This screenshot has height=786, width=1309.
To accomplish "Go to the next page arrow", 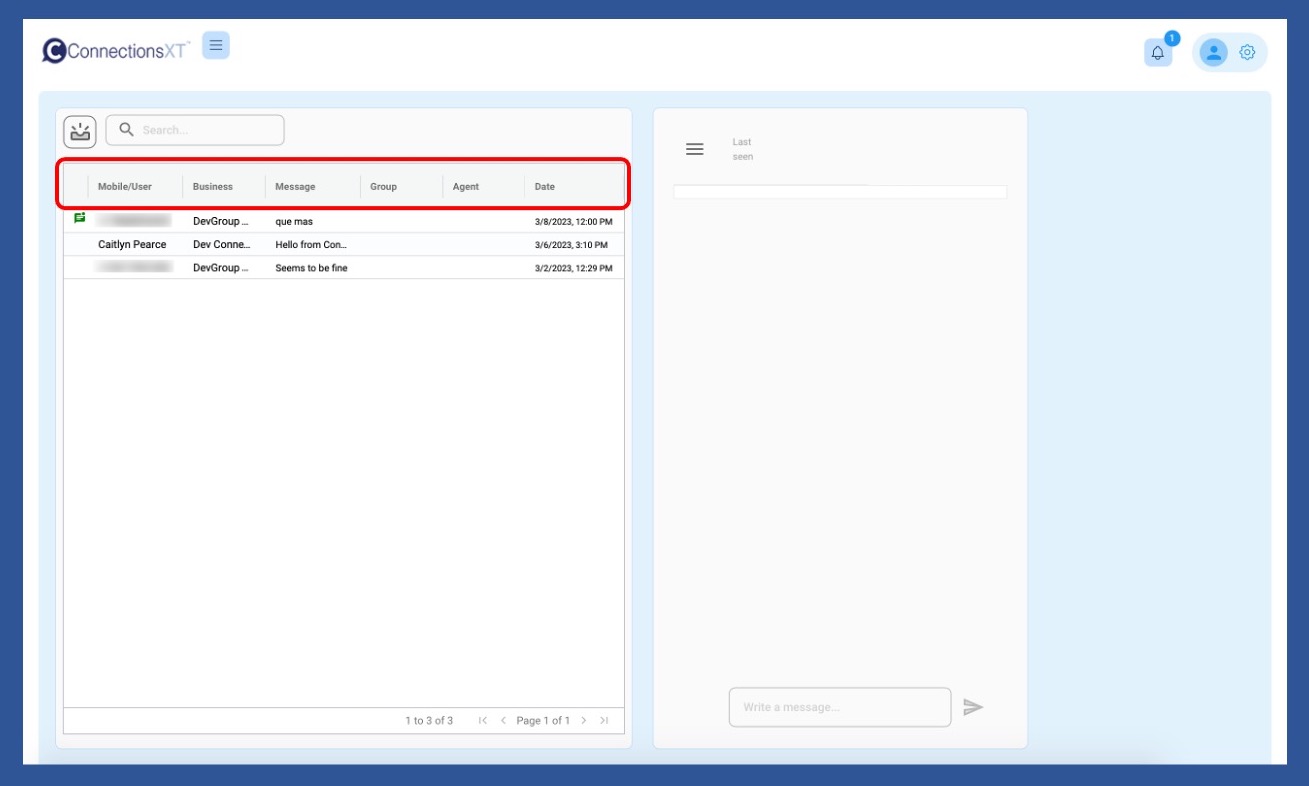I will click(x=584, y=720).
